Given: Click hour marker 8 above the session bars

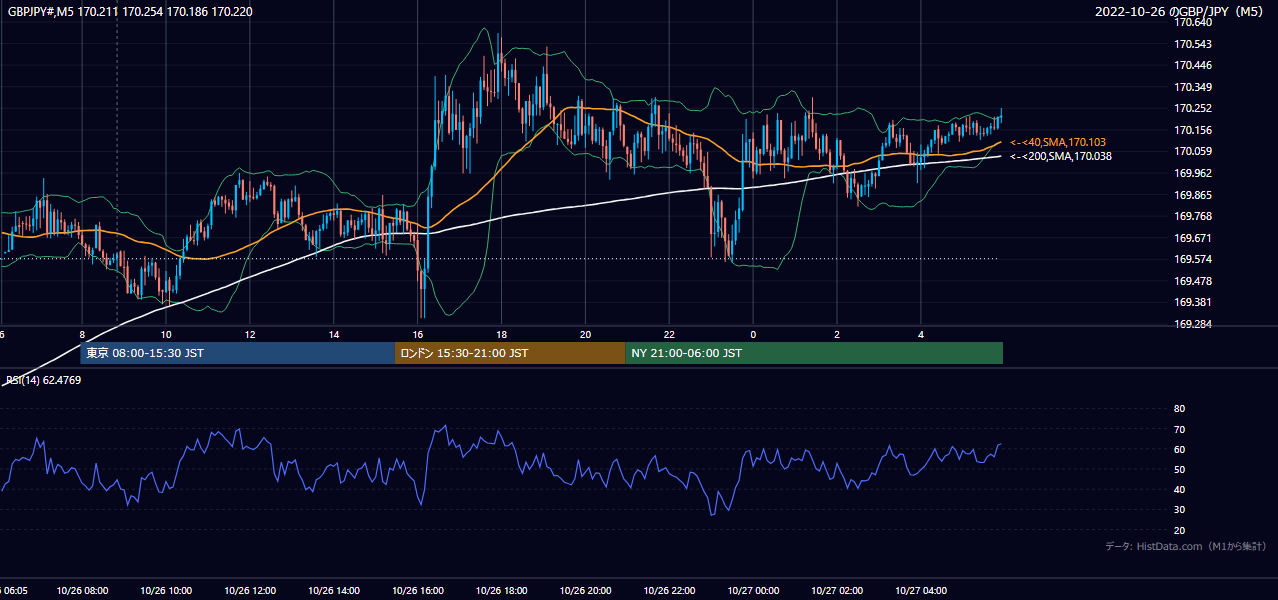Looking at the screenshot, I should coord(82,334).
